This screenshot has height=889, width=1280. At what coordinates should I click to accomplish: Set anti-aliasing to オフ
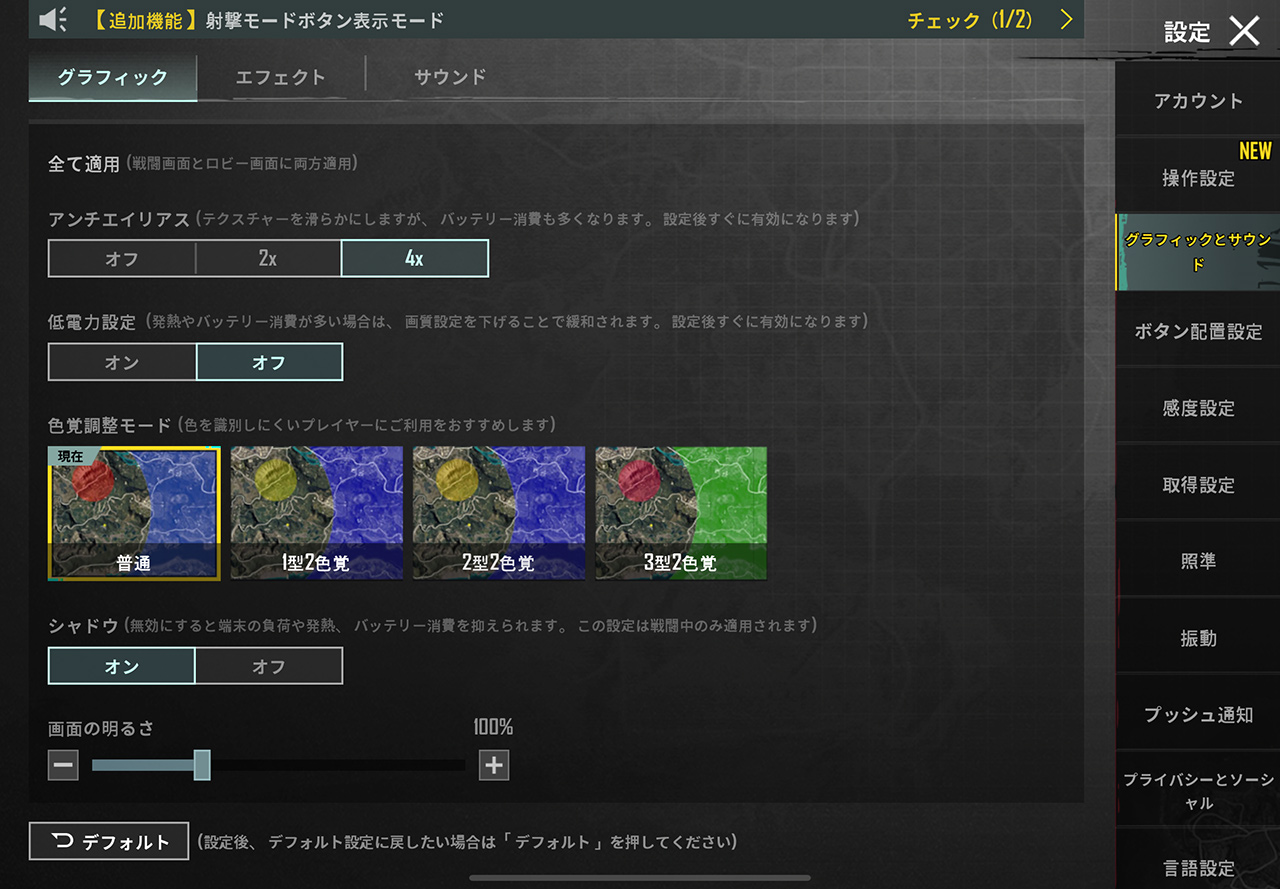click(122, 258)
